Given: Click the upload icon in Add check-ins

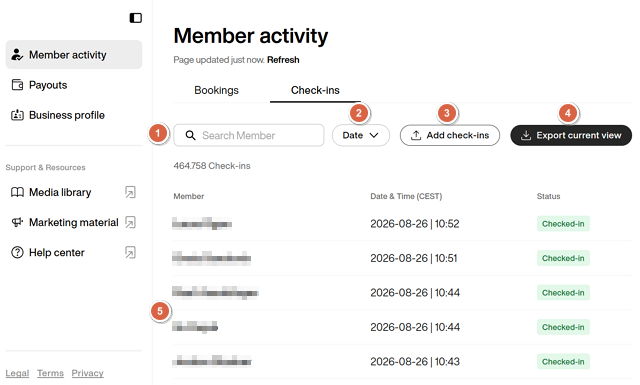Looking at the screenshot, I should 416,135.
